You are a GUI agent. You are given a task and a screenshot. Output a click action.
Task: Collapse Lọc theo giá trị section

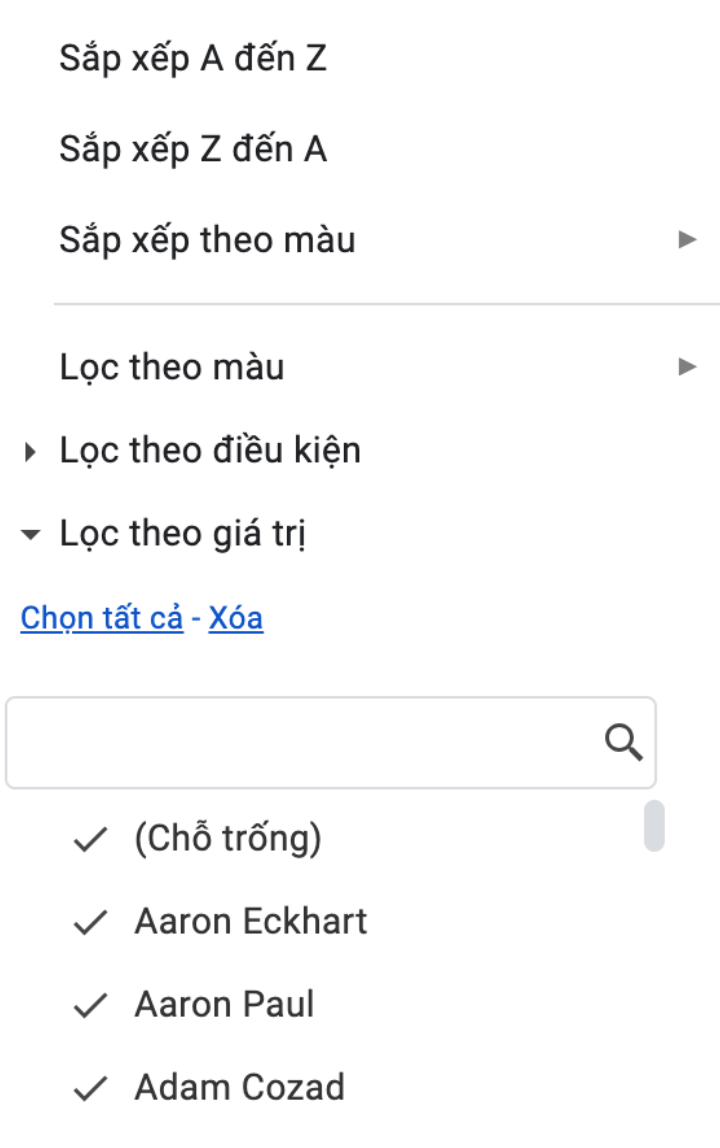[31, 536]
